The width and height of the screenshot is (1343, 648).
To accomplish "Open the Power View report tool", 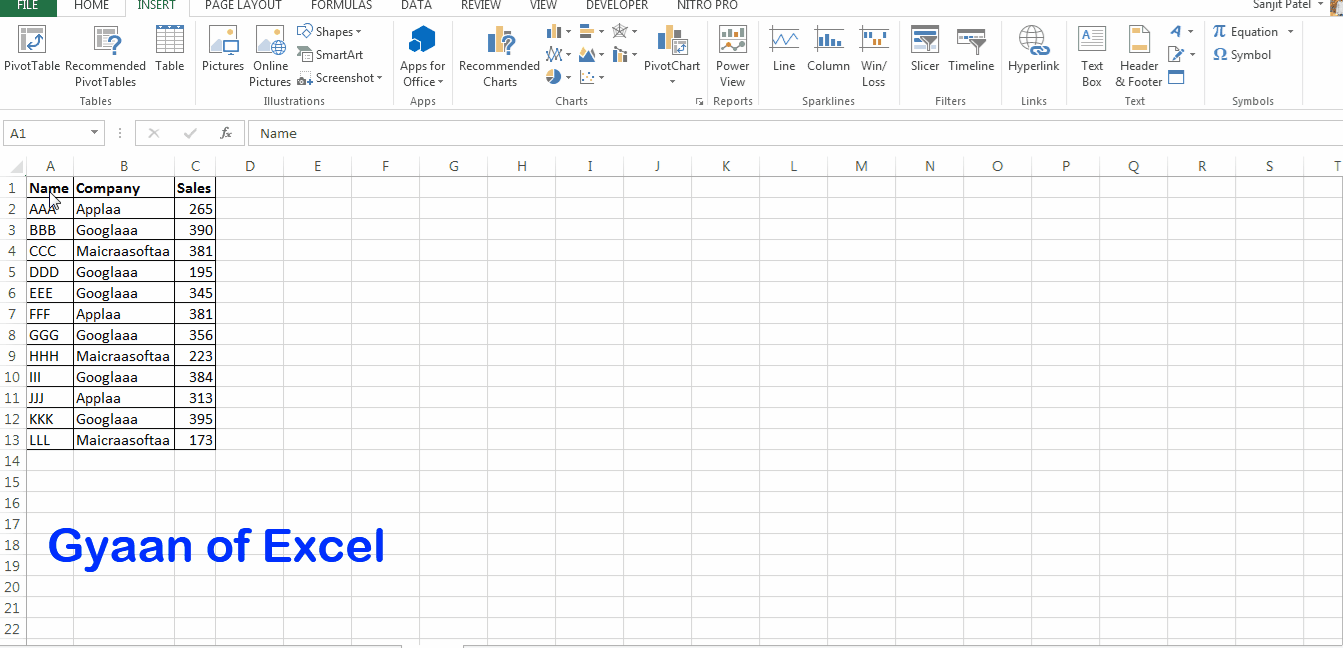I will click(732, 50).
